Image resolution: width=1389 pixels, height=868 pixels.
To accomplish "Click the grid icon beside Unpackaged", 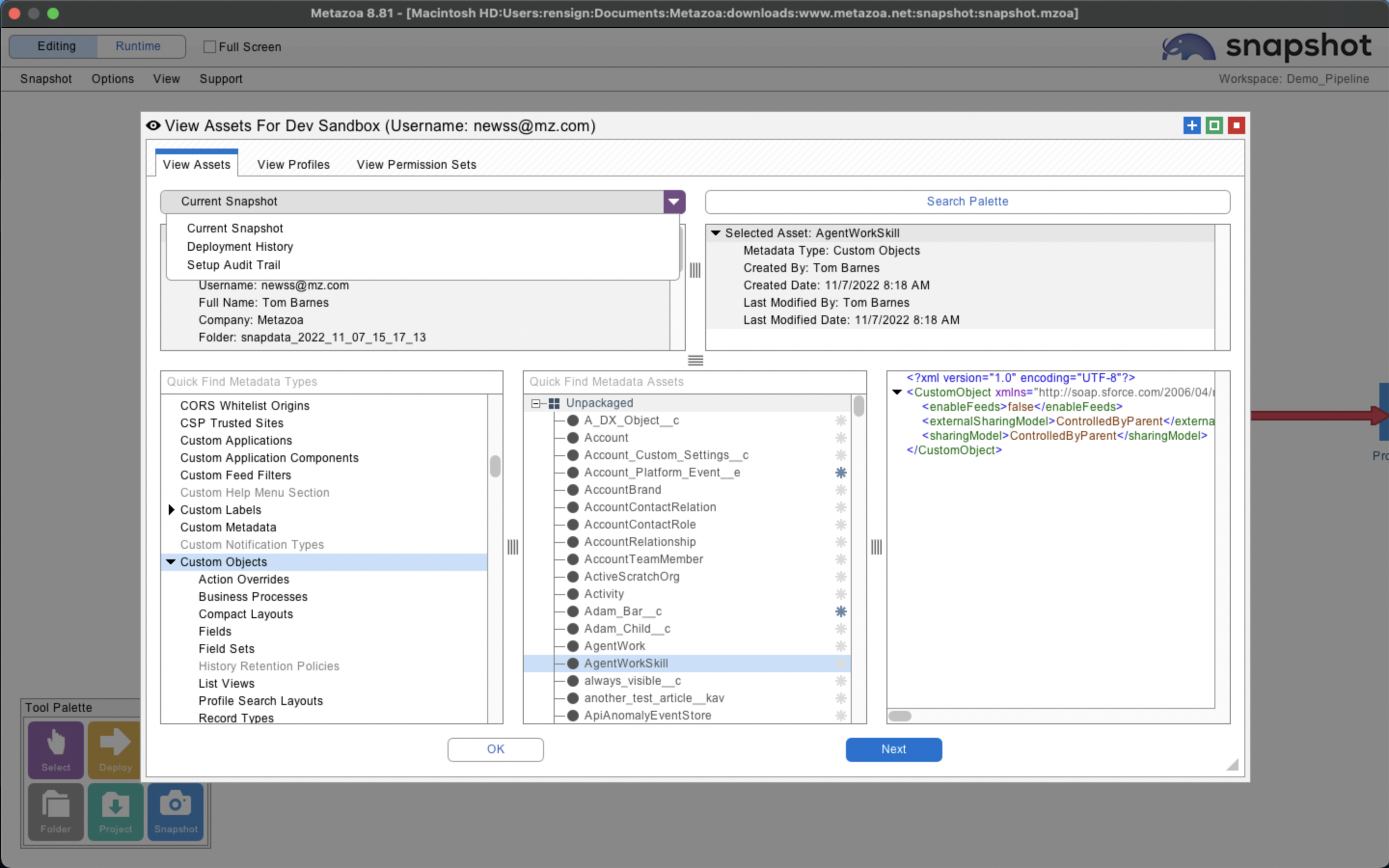I will (554, 404).
